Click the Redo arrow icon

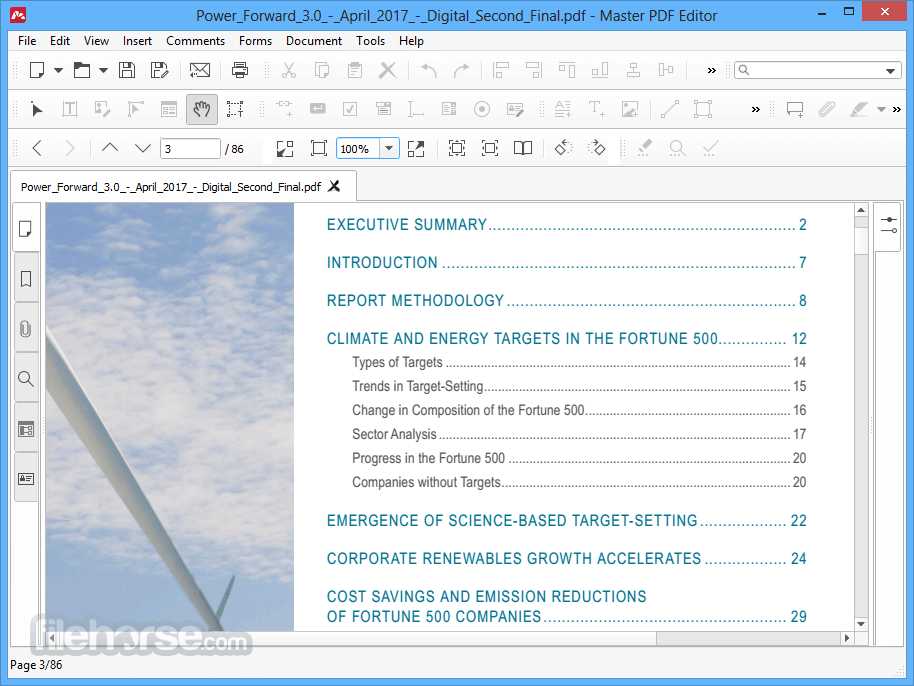click(x=461, y=71)
